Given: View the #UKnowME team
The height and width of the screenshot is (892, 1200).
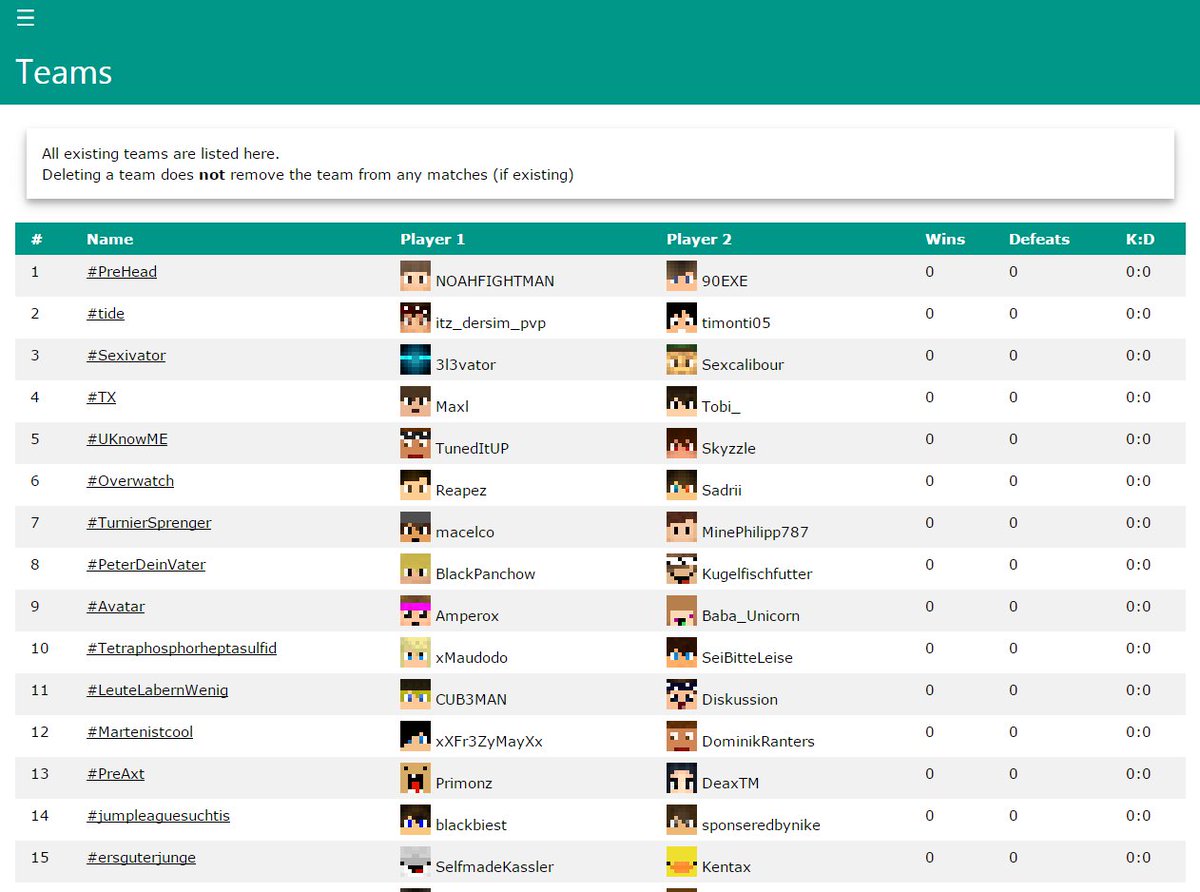Looking at the screenshot, I should 127,440.
